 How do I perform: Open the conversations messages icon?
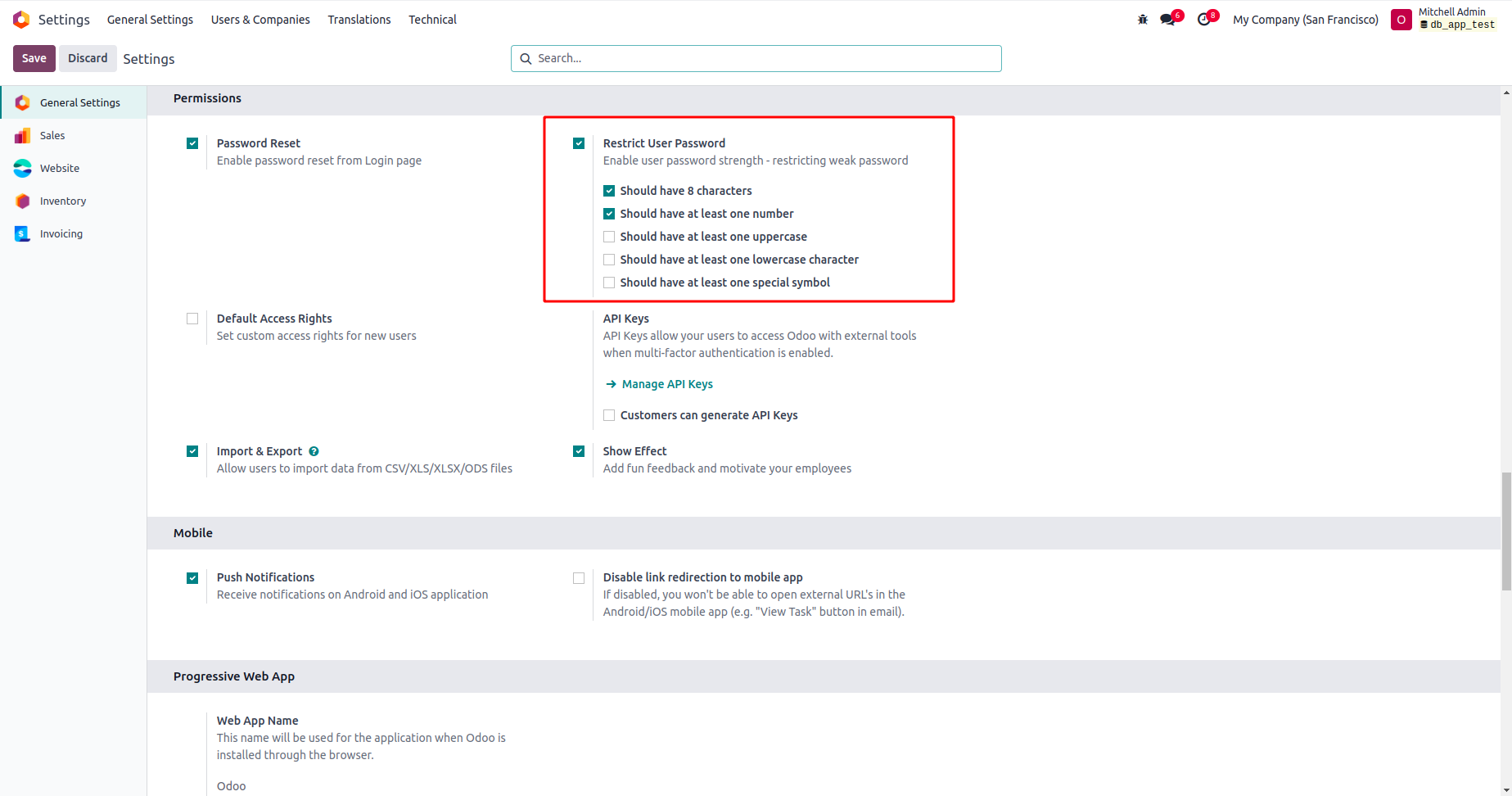(1168, 20)
